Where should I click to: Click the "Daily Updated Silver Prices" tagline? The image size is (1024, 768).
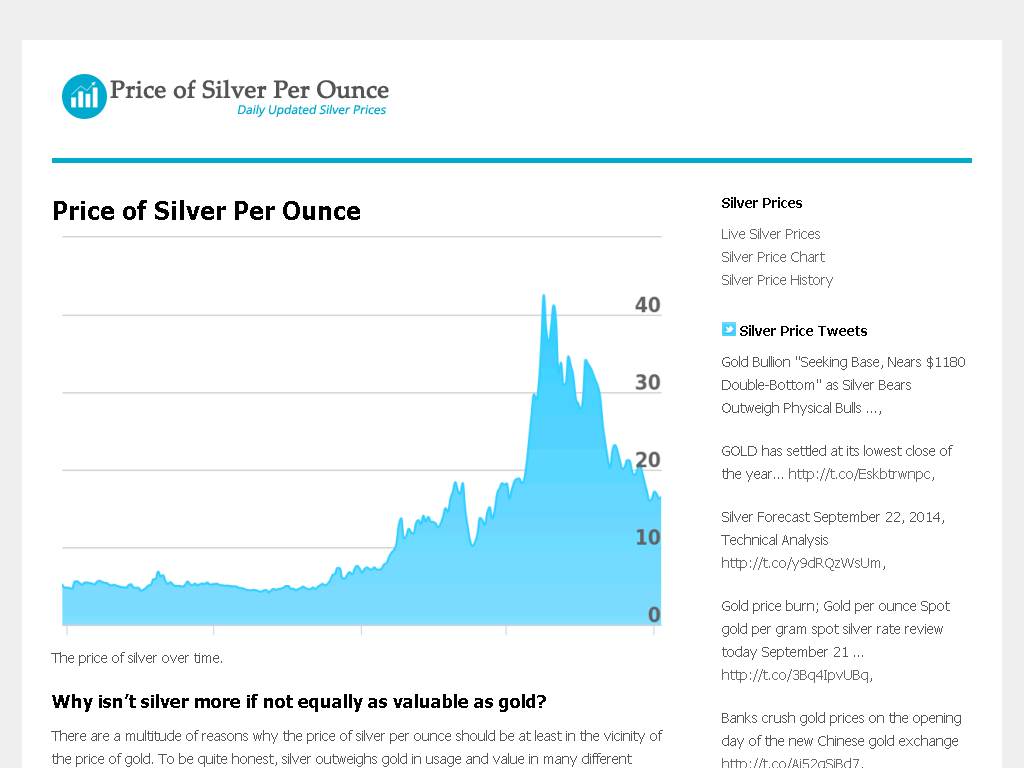[x=311, y=110]
